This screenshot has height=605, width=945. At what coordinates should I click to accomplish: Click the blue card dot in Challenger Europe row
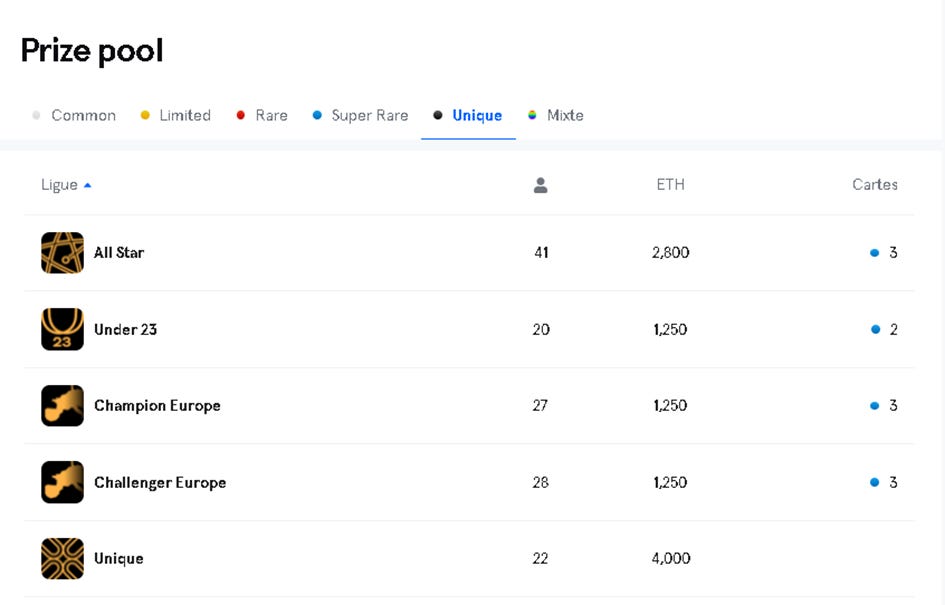point(874,482)
